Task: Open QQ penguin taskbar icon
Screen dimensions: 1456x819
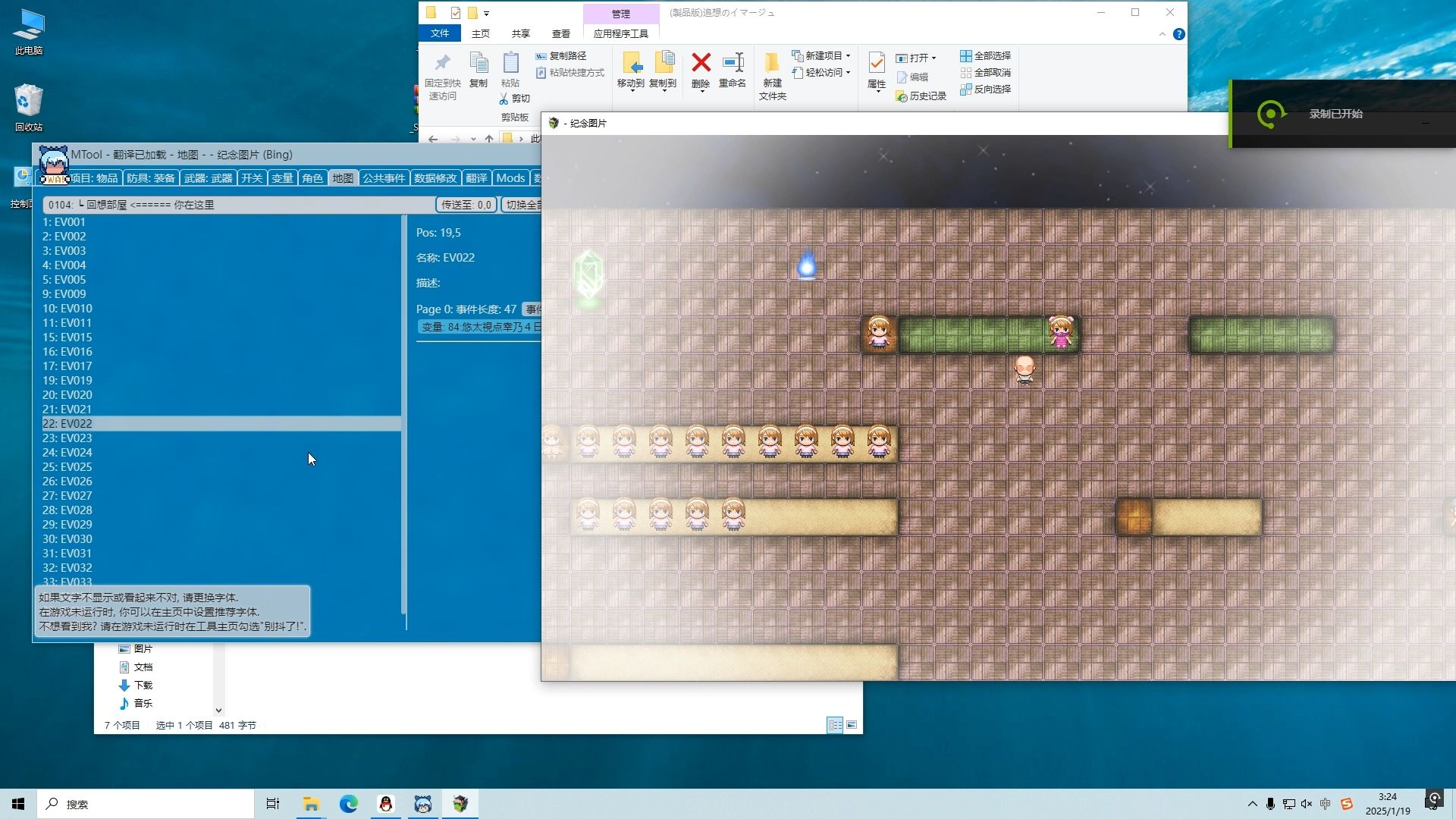Action: tap(385, 804)
